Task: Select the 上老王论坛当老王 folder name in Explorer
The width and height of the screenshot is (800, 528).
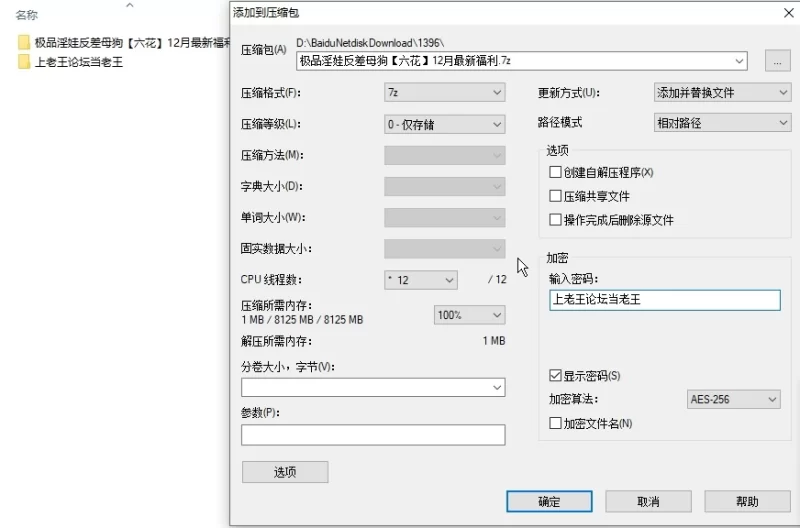Action: [x=79, y=62]
